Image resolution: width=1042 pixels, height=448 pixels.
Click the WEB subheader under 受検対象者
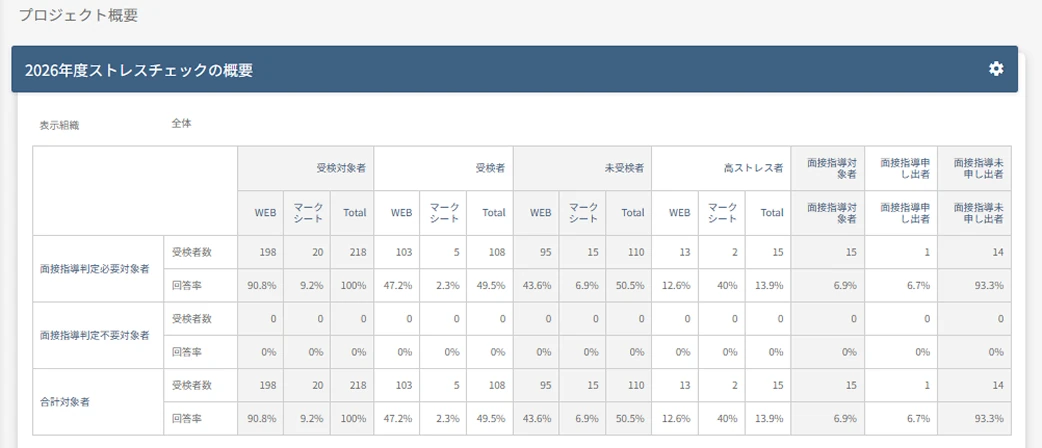tap(260, 213)
